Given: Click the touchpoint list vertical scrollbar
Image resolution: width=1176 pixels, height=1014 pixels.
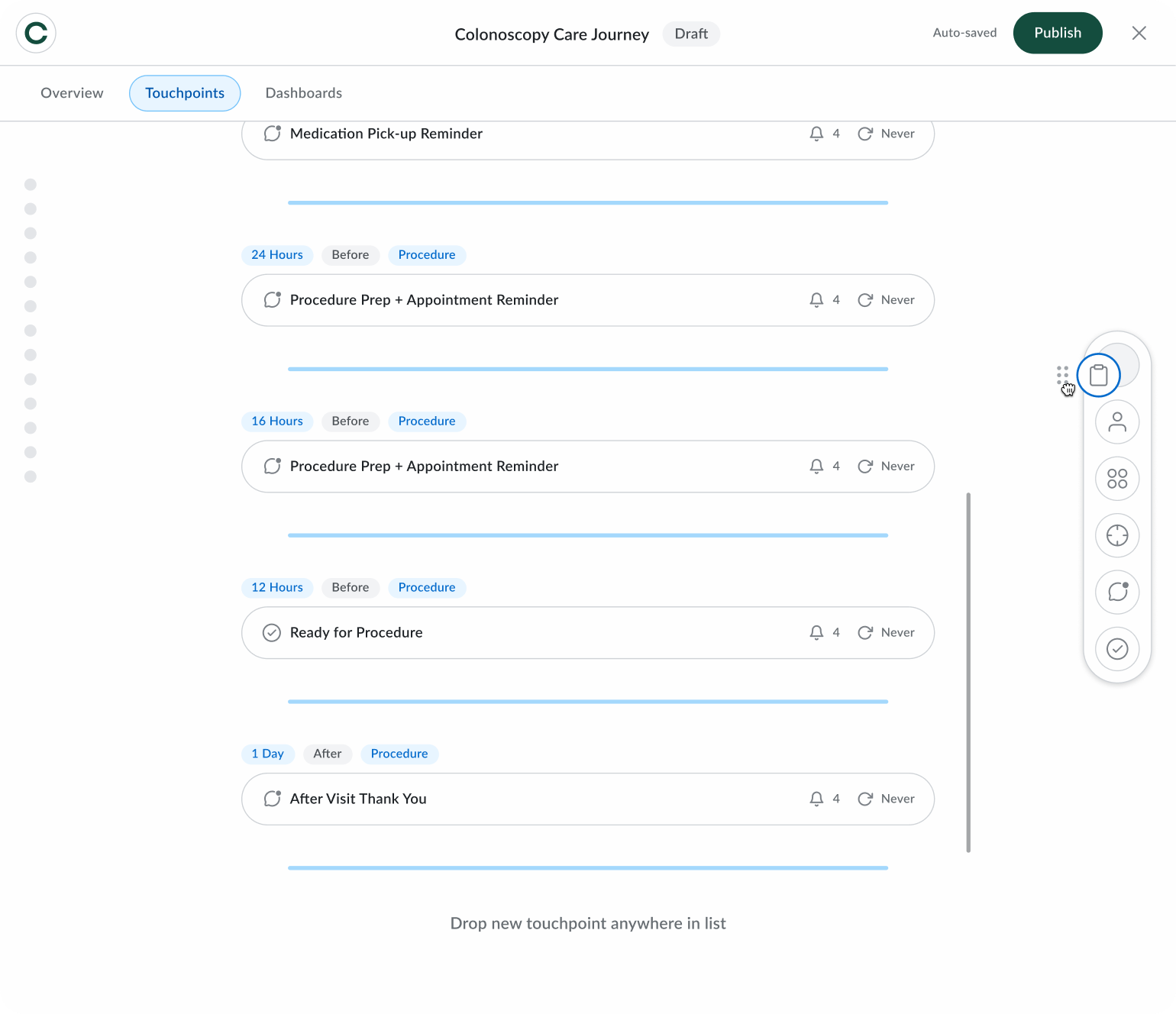Looking at the screenshot, I should [x=968, y=673].
